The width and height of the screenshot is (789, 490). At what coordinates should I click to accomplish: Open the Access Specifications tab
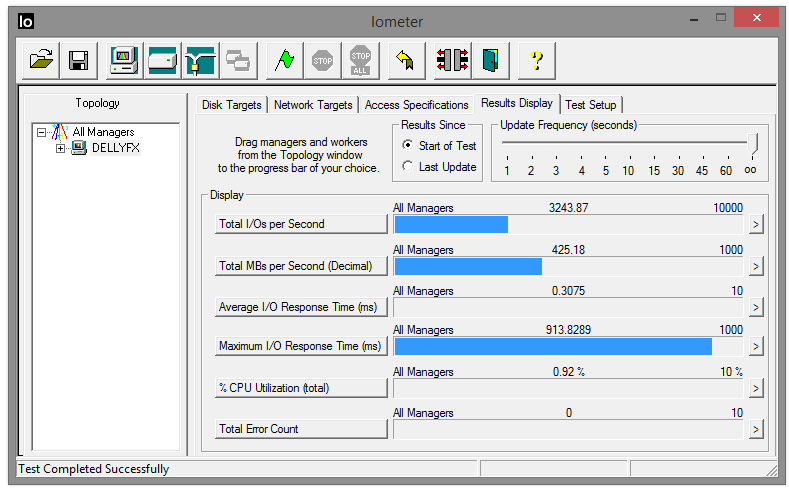point(416,105)
